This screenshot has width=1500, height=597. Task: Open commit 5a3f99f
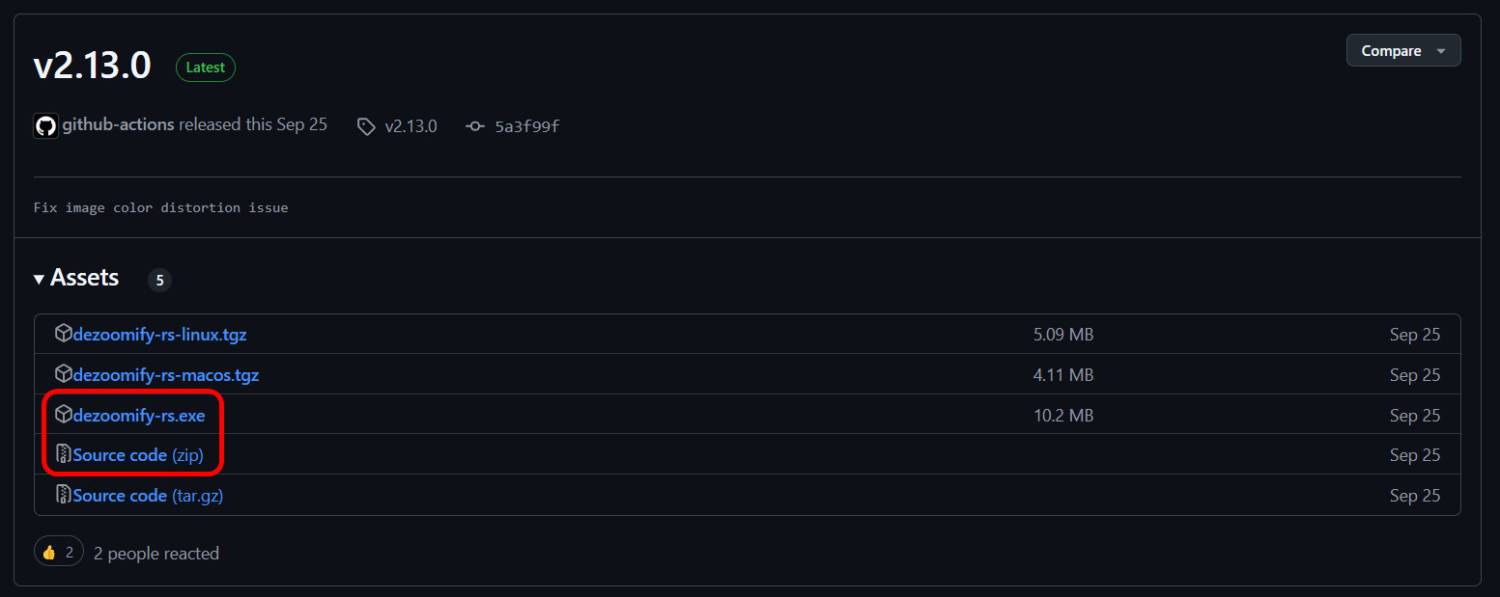tap(527, 127)
